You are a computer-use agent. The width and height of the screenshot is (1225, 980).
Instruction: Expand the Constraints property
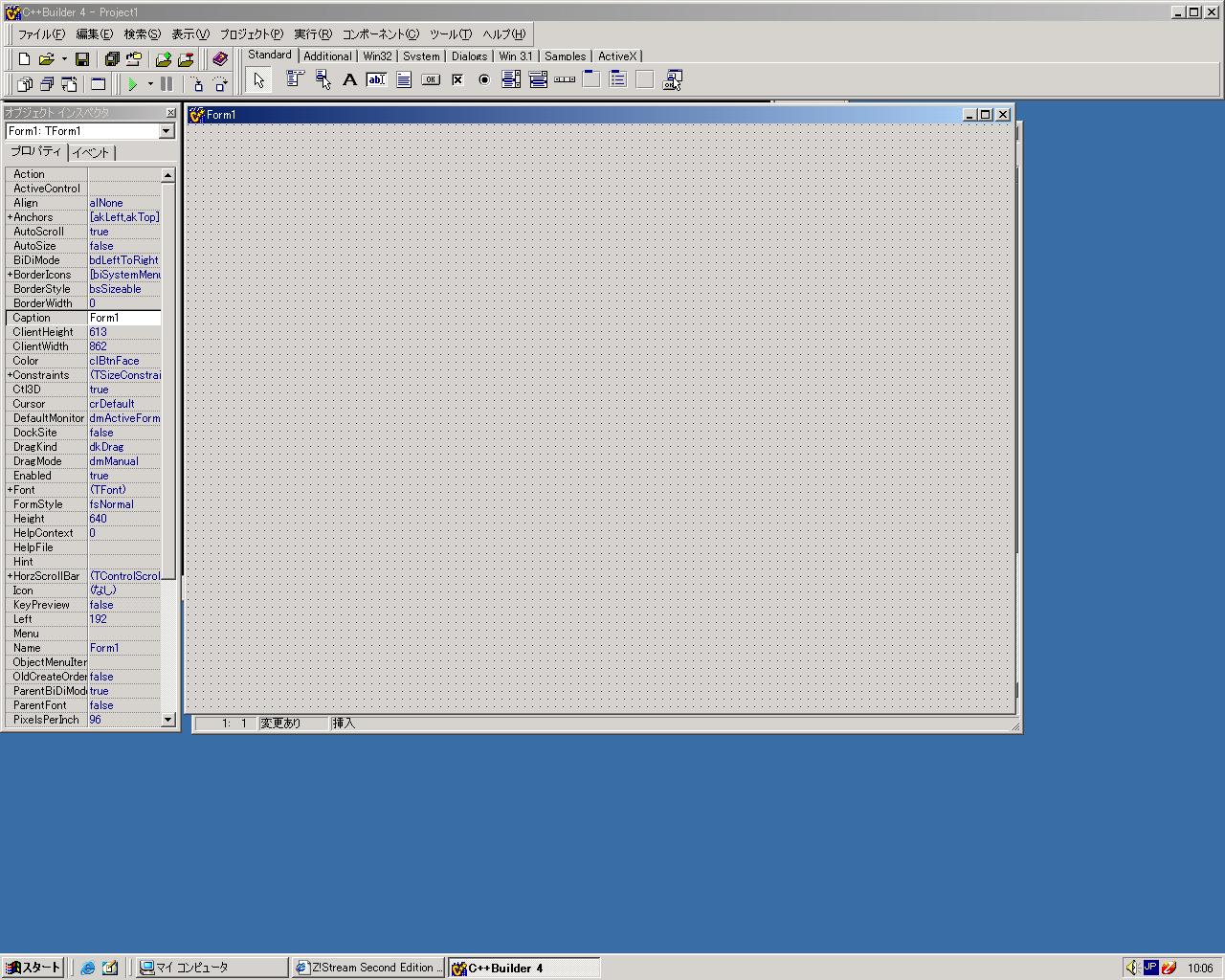(10, 375)
